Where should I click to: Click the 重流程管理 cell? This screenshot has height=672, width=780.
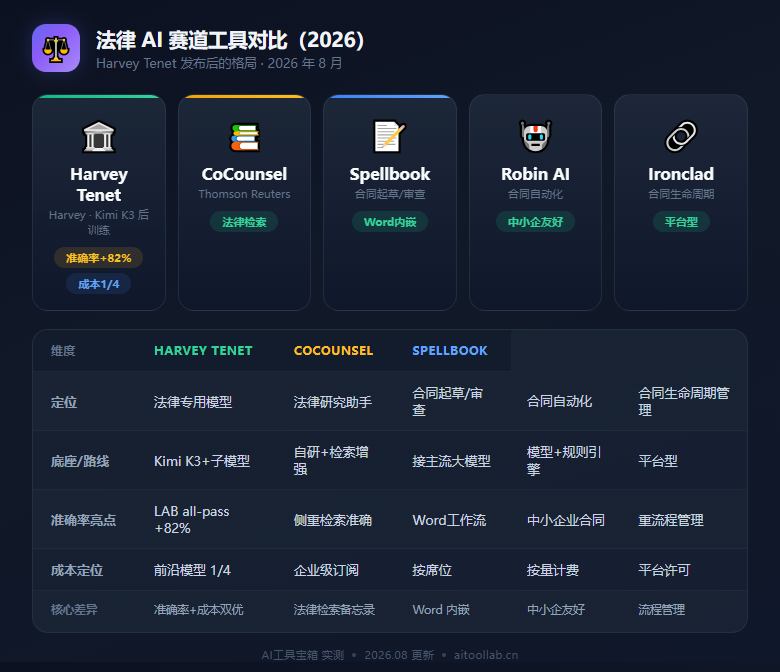pos(671,520)
